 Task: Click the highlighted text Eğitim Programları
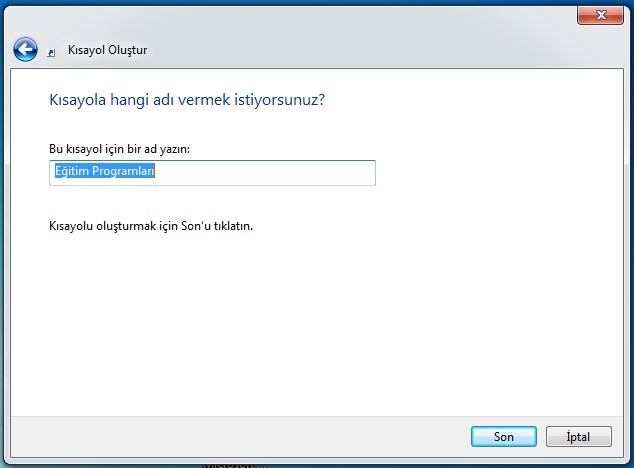coord(104,172)
